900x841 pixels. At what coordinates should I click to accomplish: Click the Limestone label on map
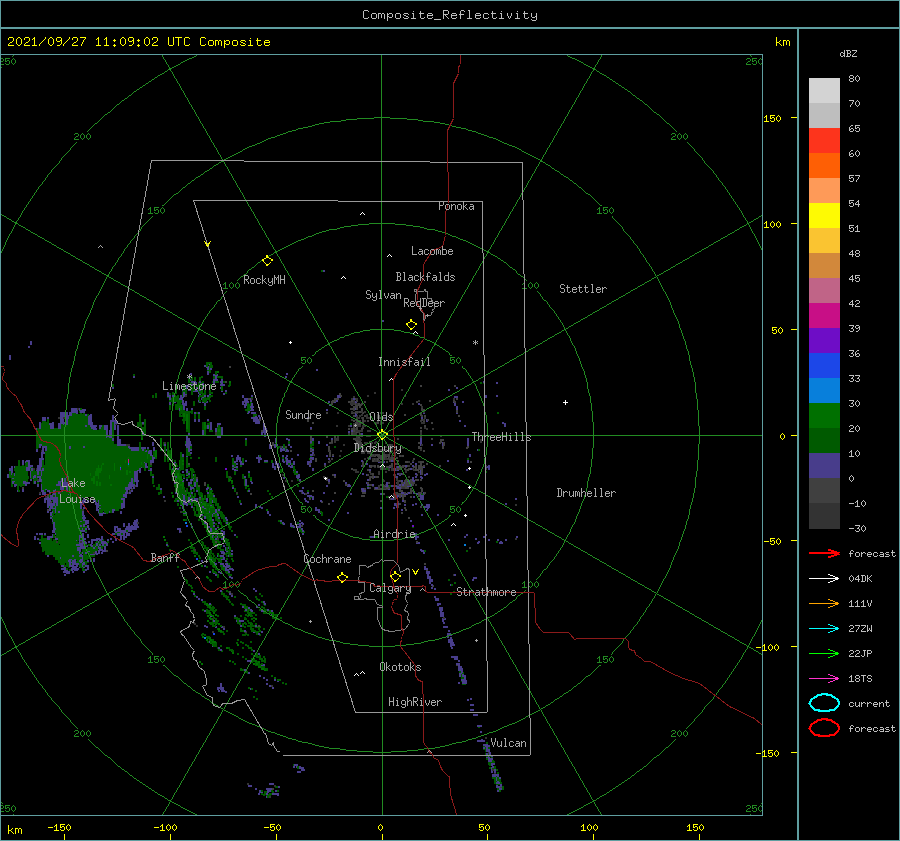[x=189, y=386]
